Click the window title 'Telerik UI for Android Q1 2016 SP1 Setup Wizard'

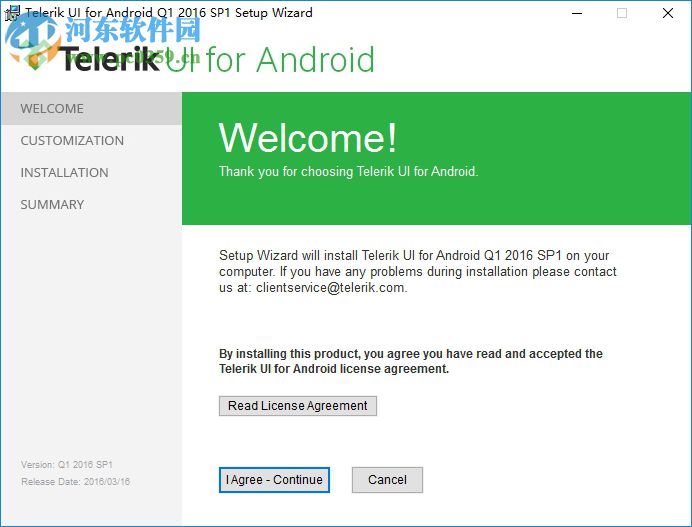coord(169,12)
